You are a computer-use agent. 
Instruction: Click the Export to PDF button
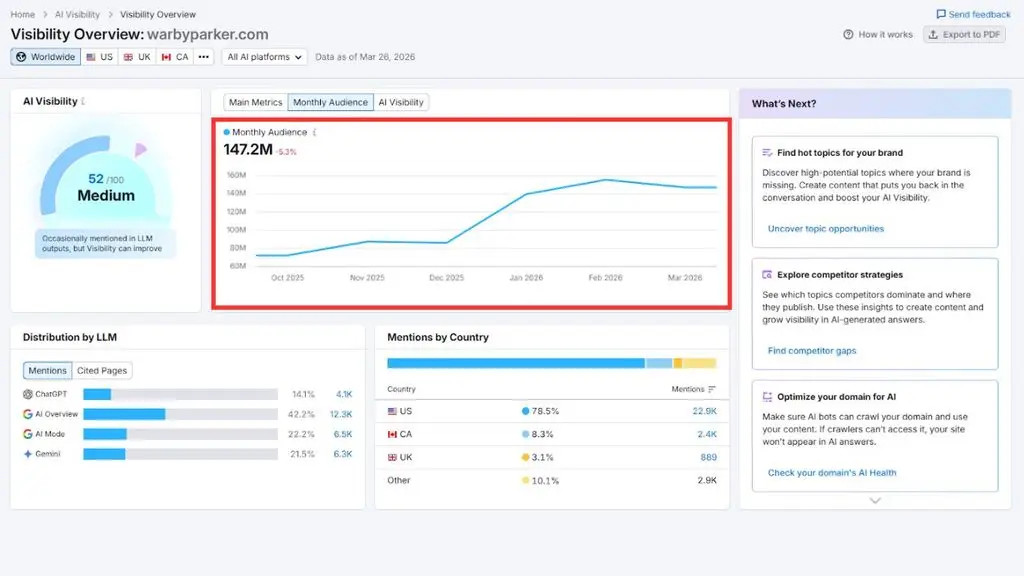coord(965,35)
